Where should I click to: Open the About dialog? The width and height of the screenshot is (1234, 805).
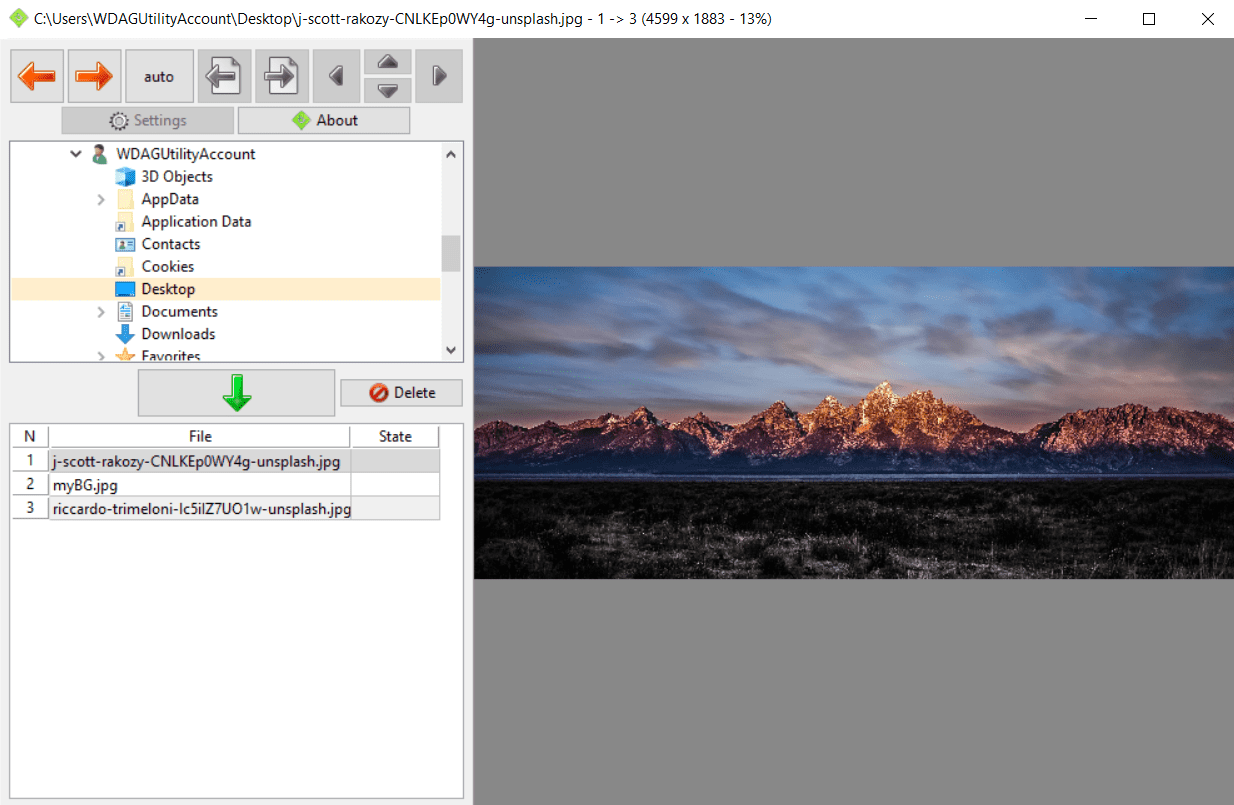[324, 120]
